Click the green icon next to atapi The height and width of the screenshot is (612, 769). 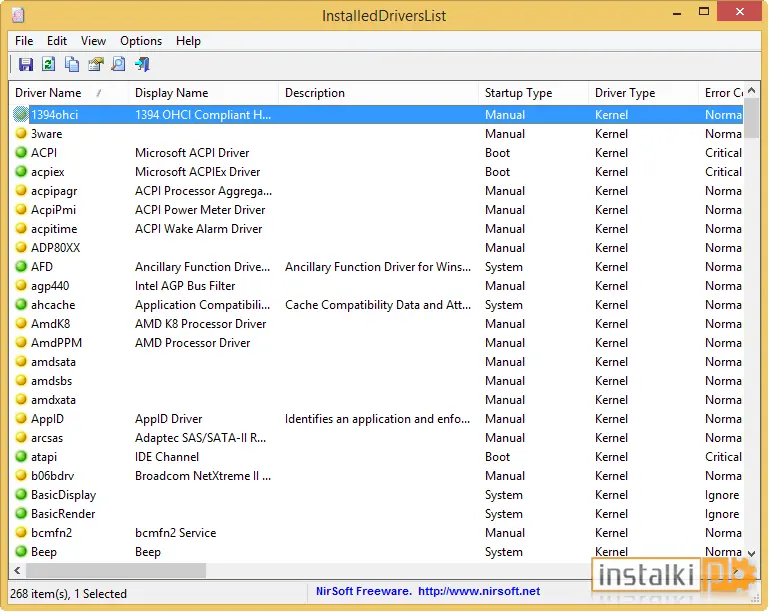pos(21,457)
